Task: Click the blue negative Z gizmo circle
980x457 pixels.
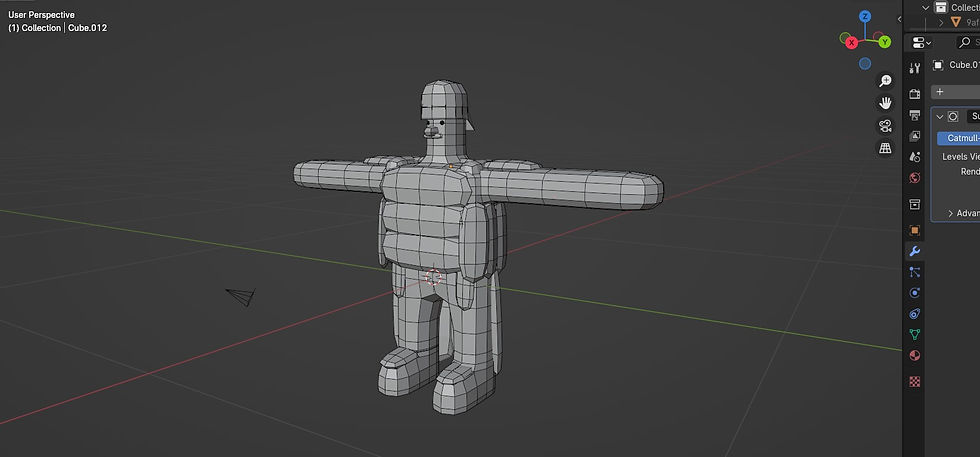Action: click(x=865, y=63)
